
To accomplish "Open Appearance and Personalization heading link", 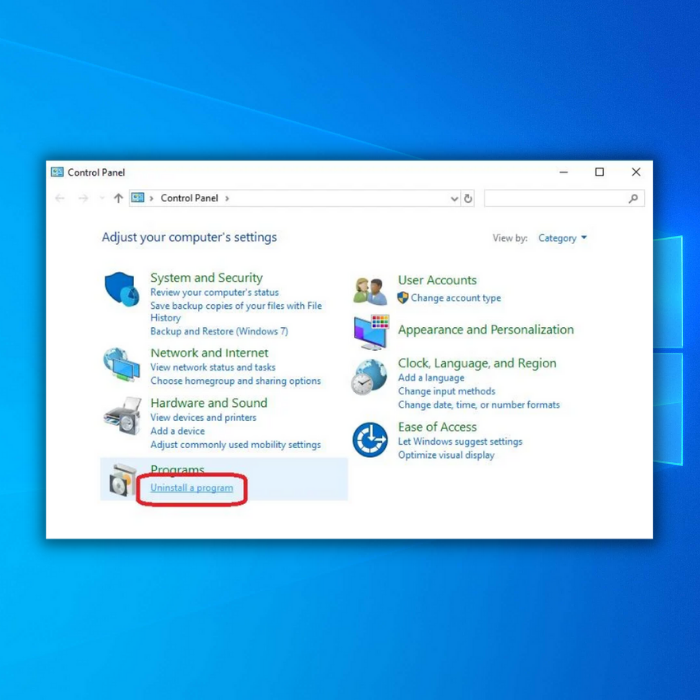I will [486, 329].
